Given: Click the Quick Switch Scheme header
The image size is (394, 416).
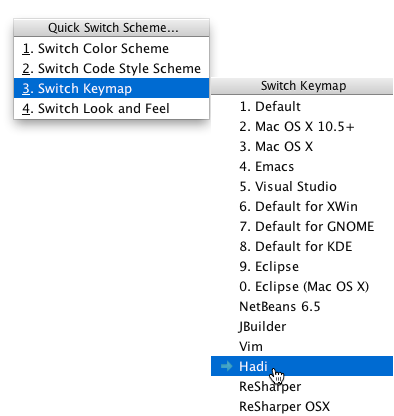Looking at the screenshot, I should (x=111, y=28).
